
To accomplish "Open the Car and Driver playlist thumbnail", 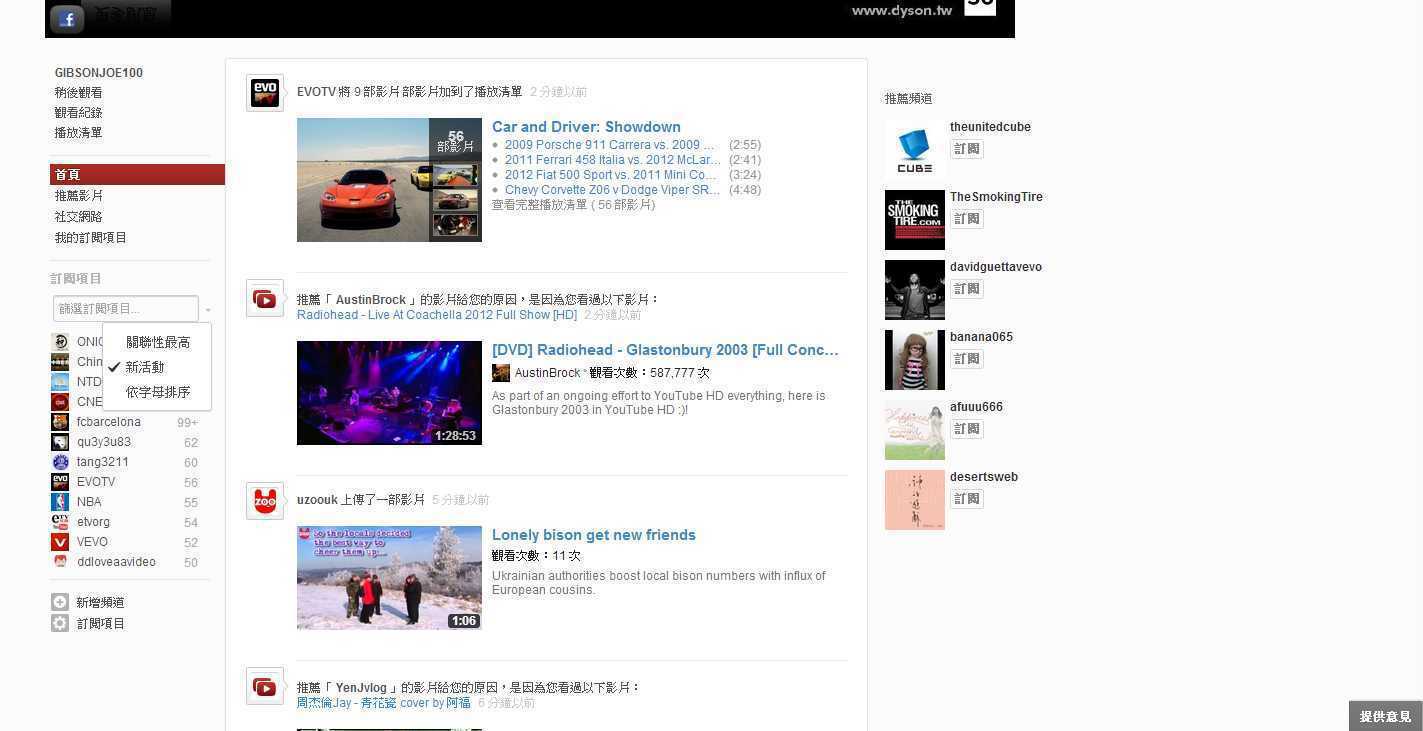I will 389,180.
